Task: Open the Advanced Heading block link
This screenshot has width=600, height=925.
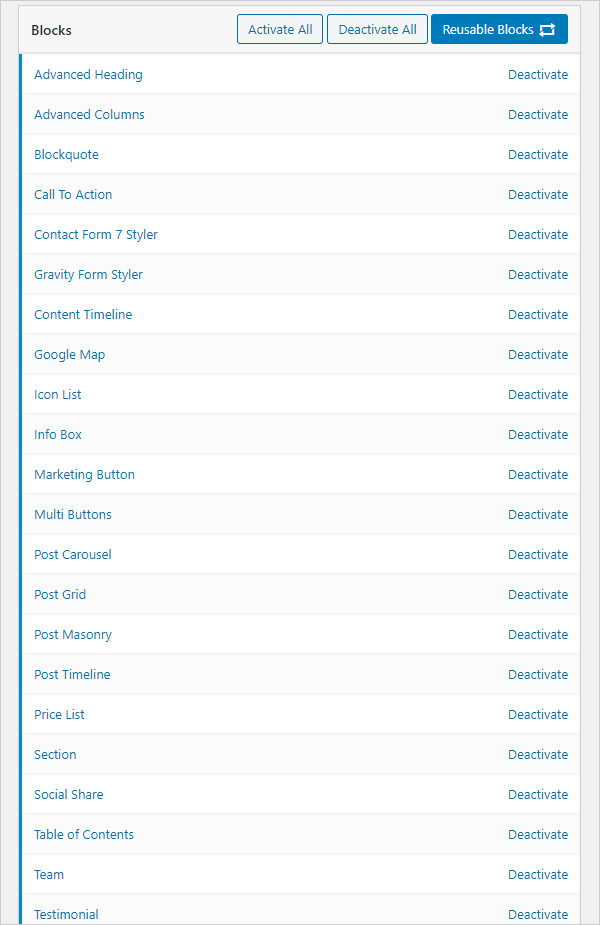Action: (x=88, y=75)
